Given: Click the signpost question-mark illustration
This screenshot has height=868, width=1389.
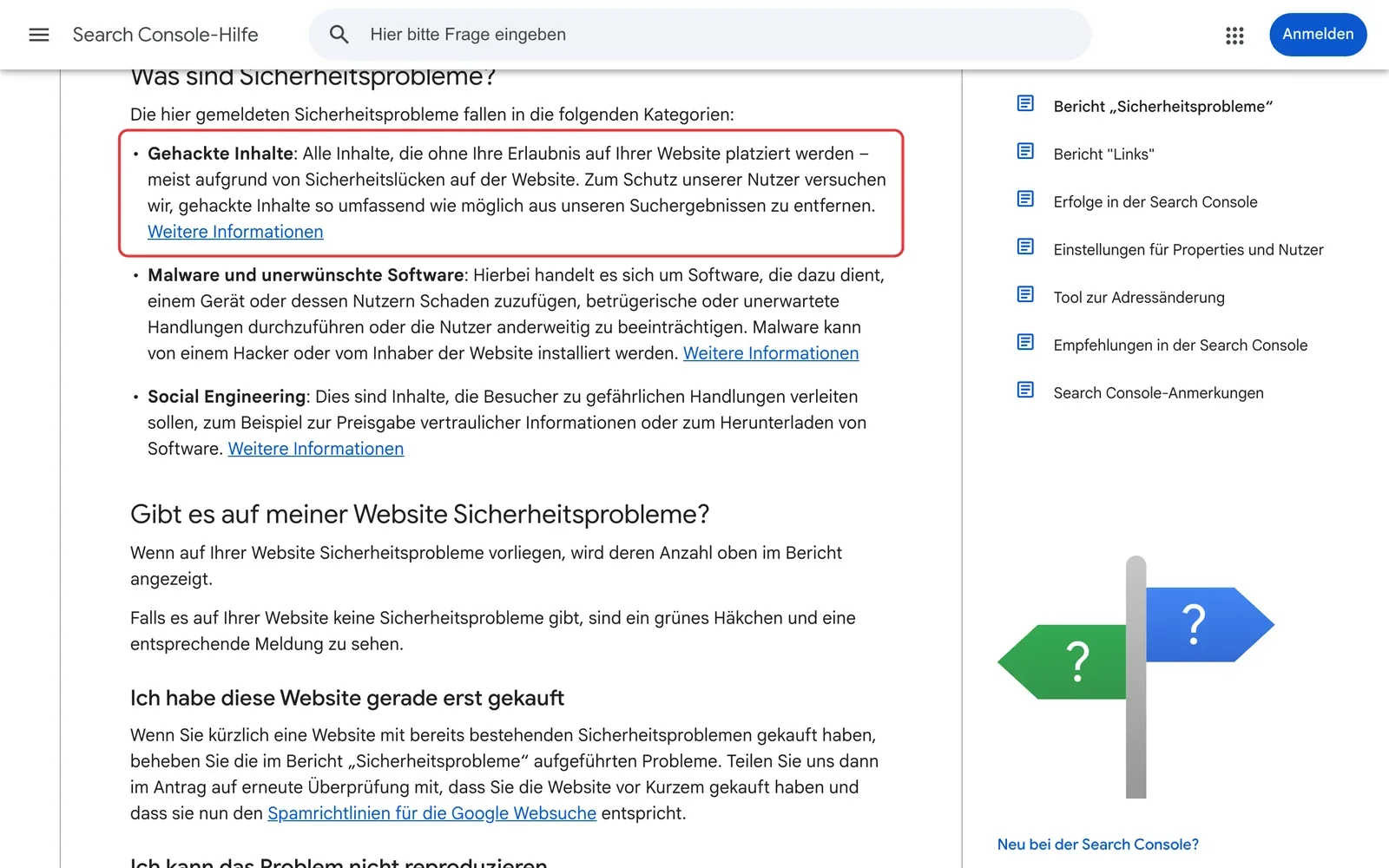Looking at the screenshot, I should pyautogui.click(x=1136, y=677).
